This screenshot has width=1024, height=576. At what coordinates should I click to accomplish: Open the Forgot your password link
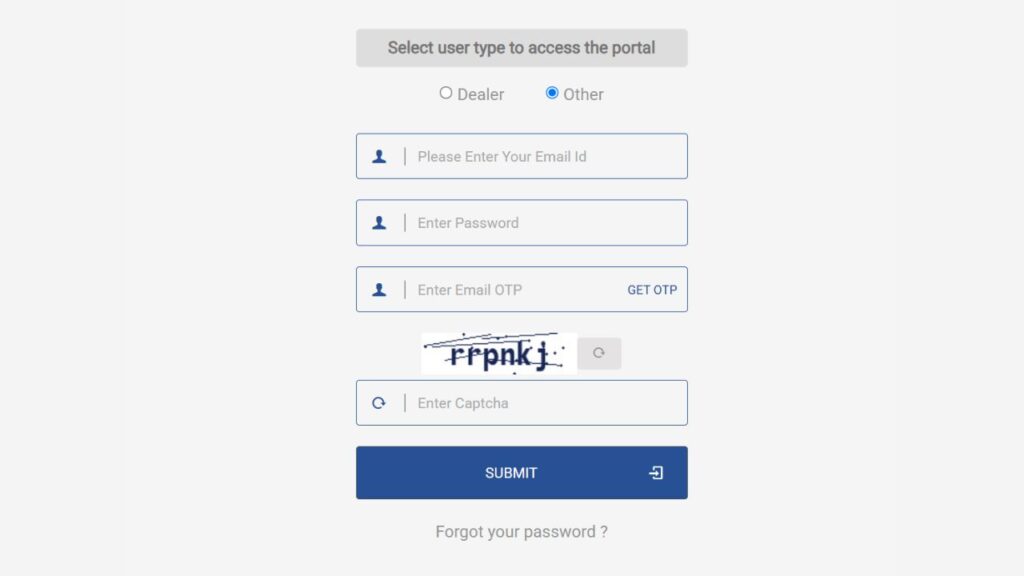point(522,532)
